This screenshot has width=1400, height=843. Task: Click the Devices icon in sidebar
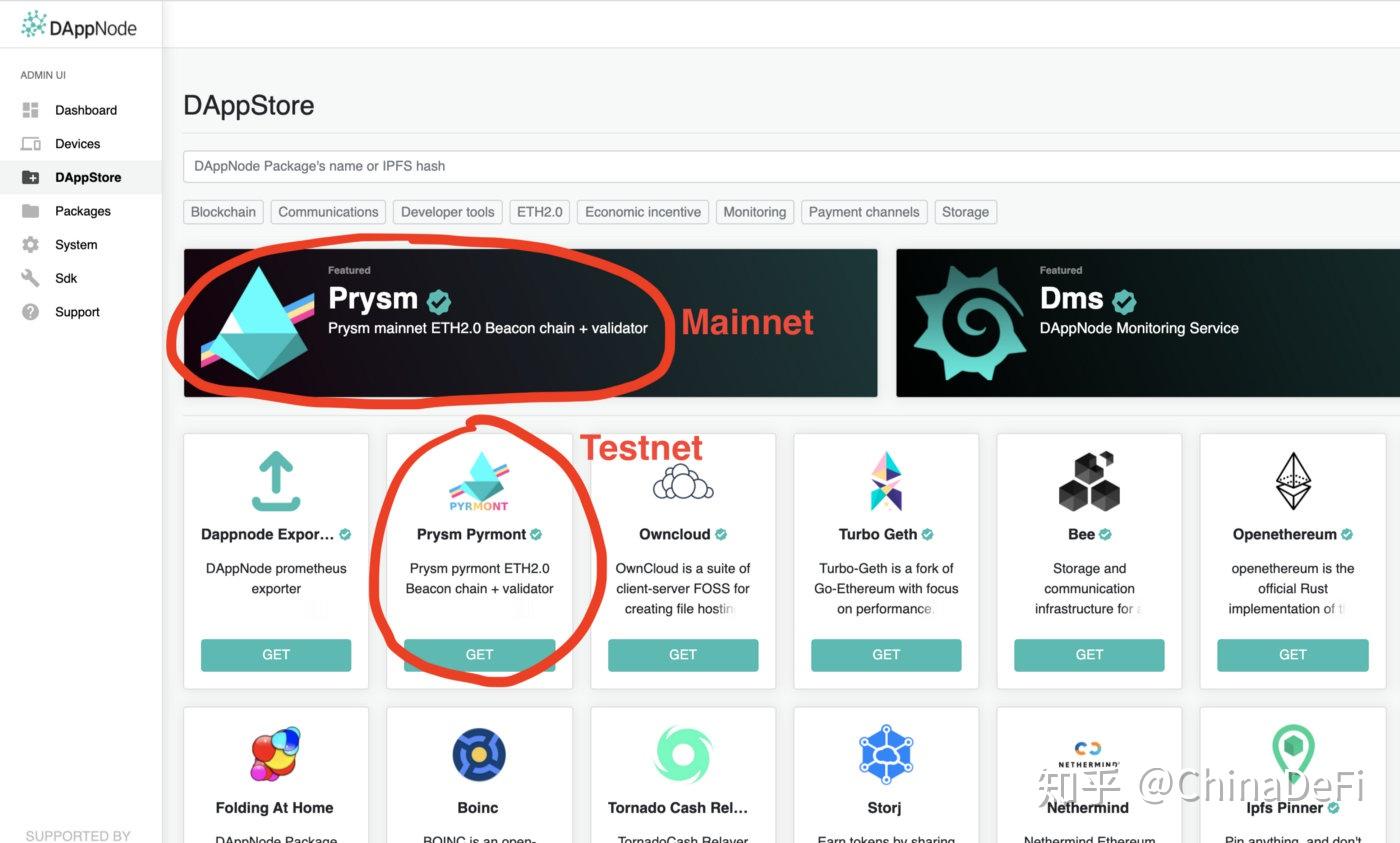point(30,144)
